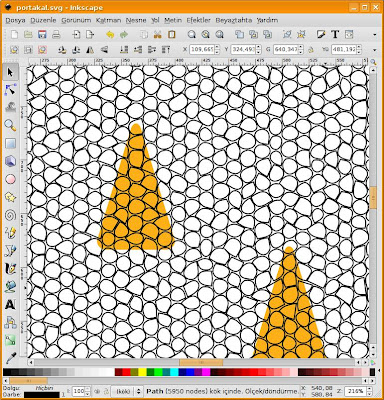
Task: Expand the command toolbar overflow arrow
Action: point(375,35)
